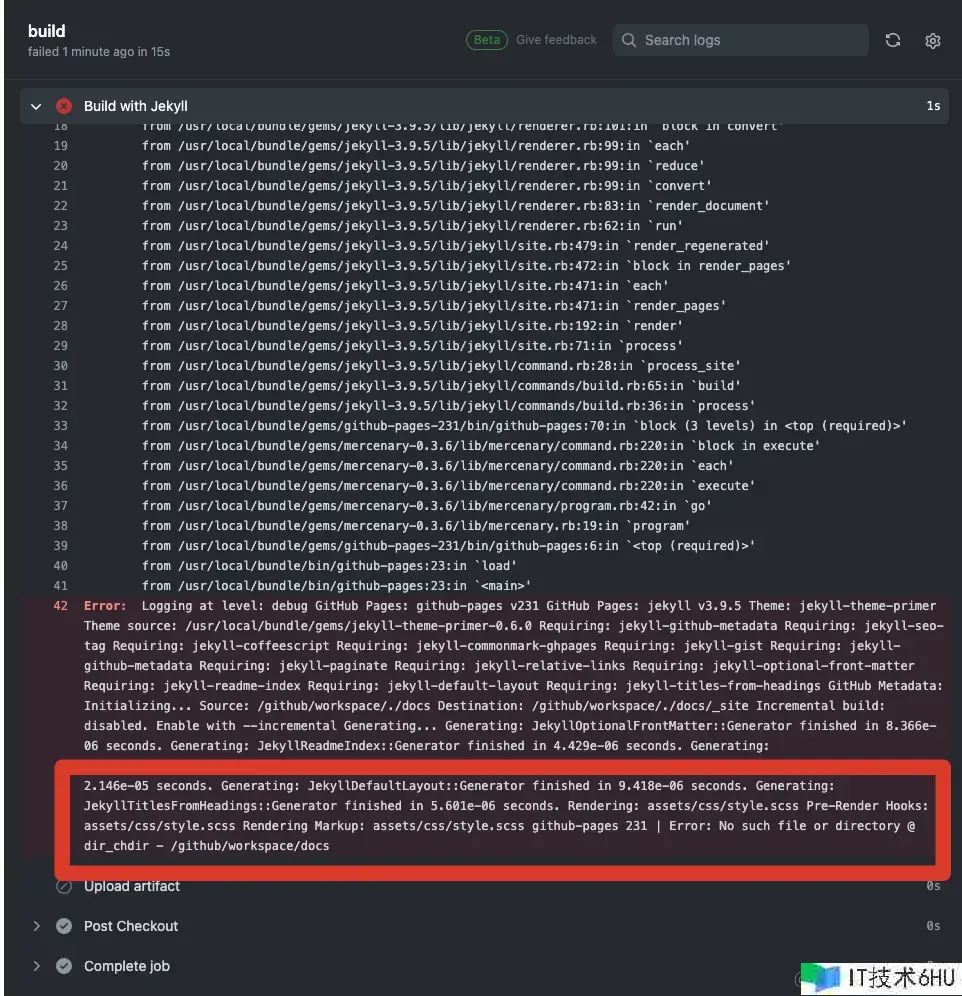Click the green check beside Complete job

pos(64,966)
